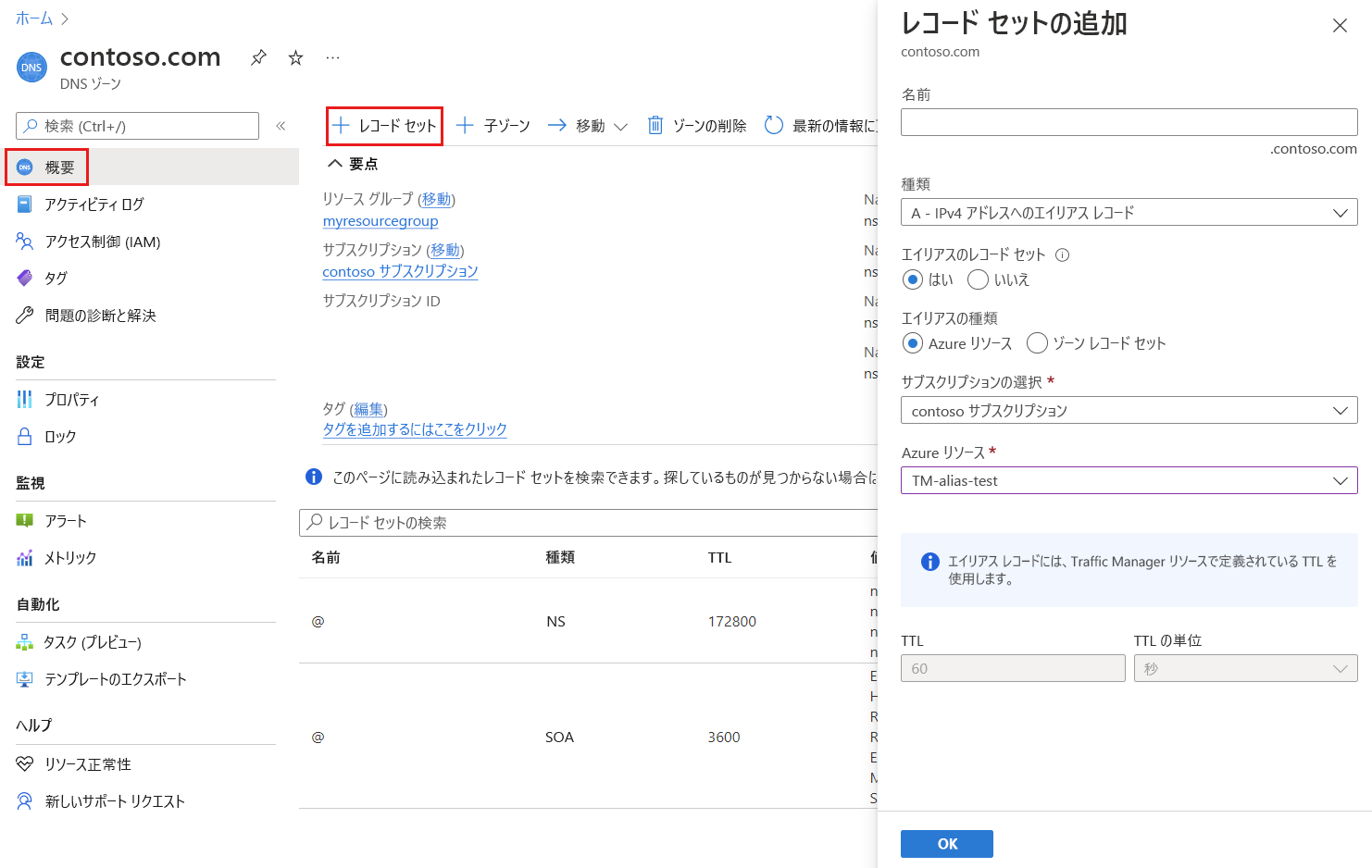Collapse the left navigation menu
This screenshot has width=1372, height=868.
[x=281, y=126]
